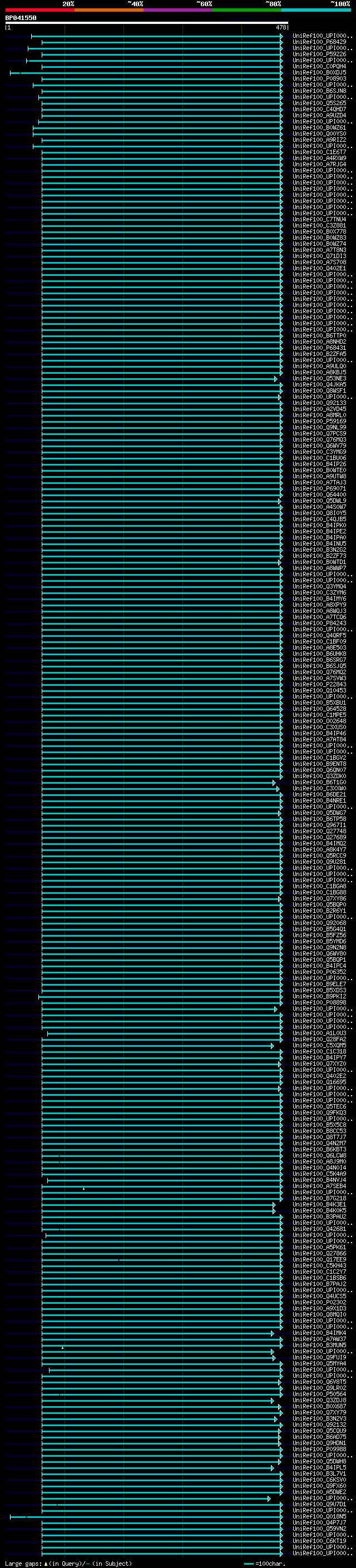Select the UniRef100_Q9NL99 label
This screenshot has width=356, height=1568.
pos(319,427)
